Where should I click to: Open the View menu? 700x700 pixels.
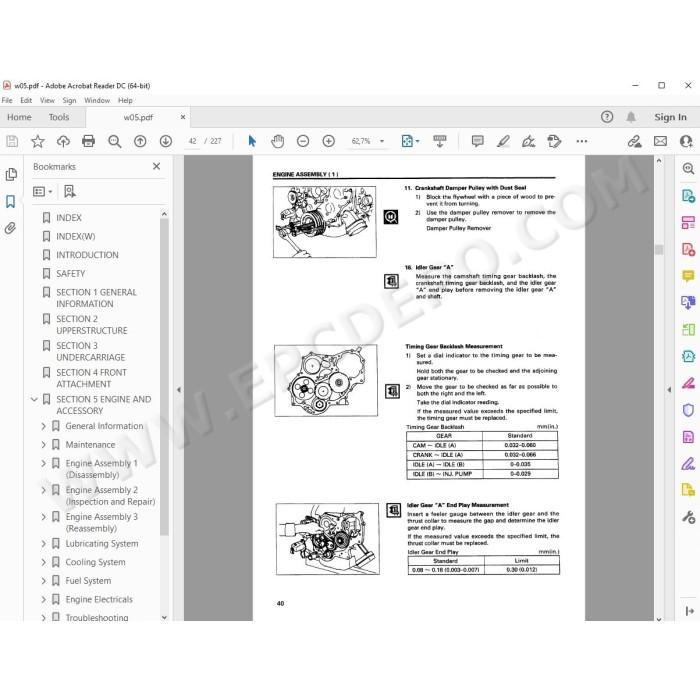pos(47,100)
